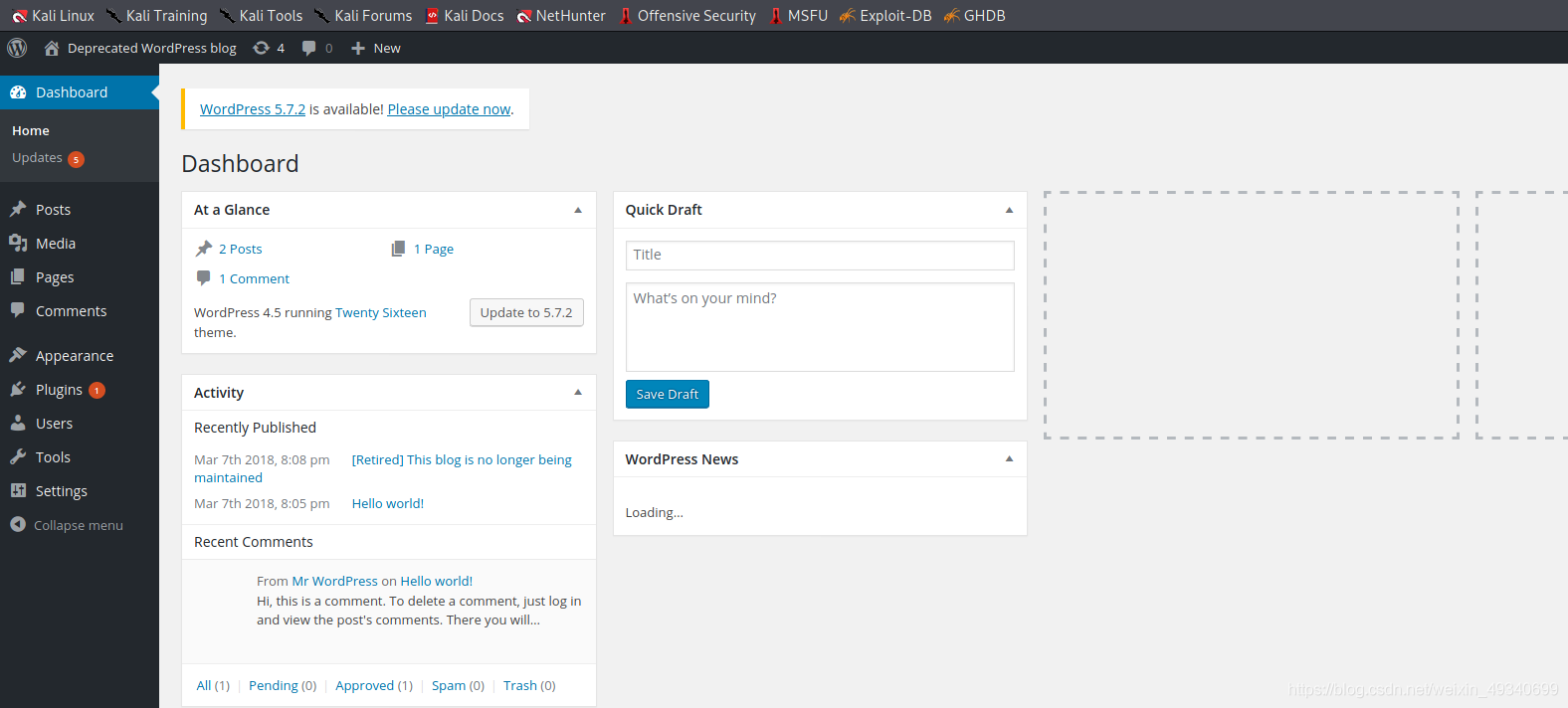
Task: Click the Users icon in sidebar
Action: [x=18, y=423]
